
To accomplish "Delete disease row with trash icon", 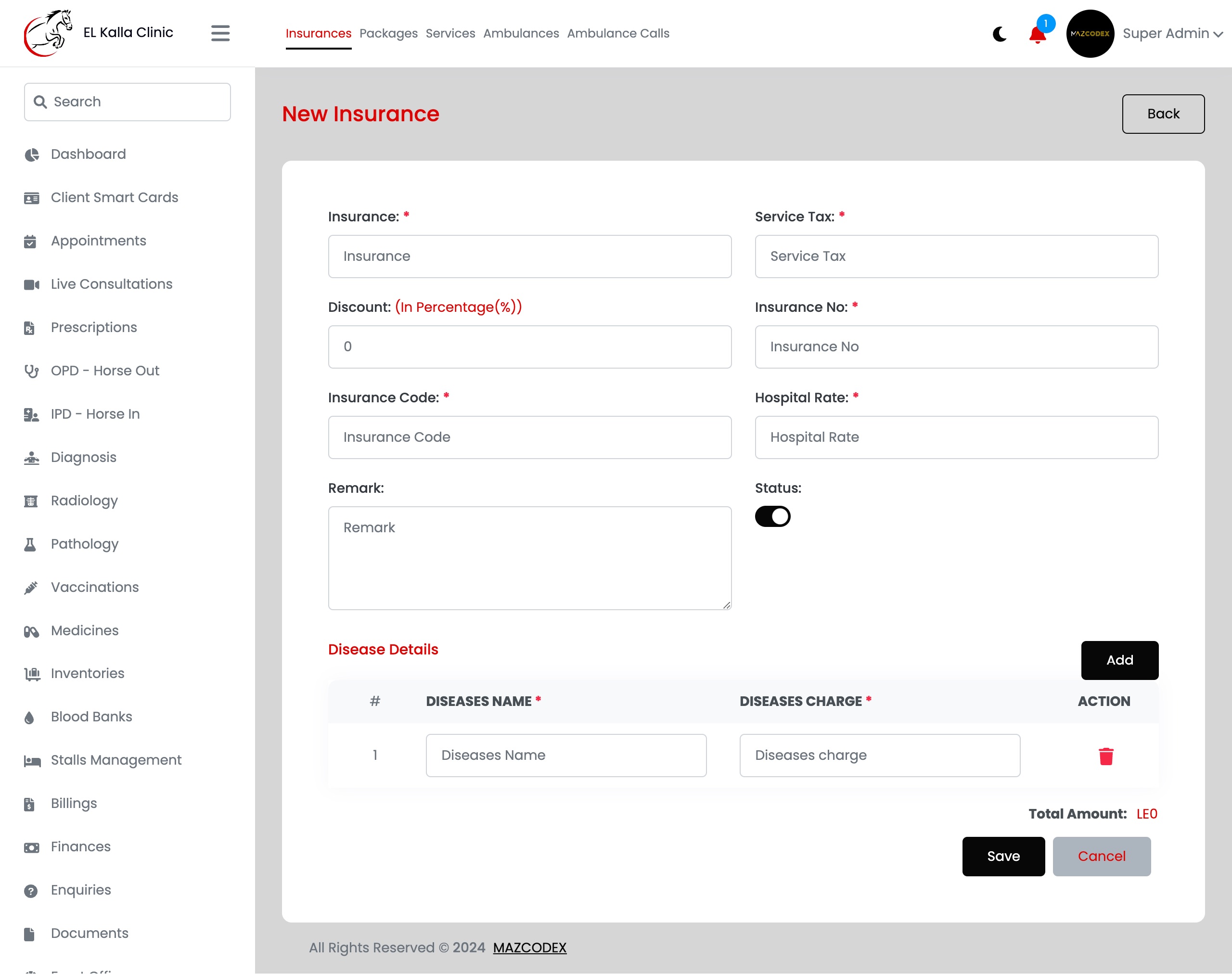I will 1106,756.
